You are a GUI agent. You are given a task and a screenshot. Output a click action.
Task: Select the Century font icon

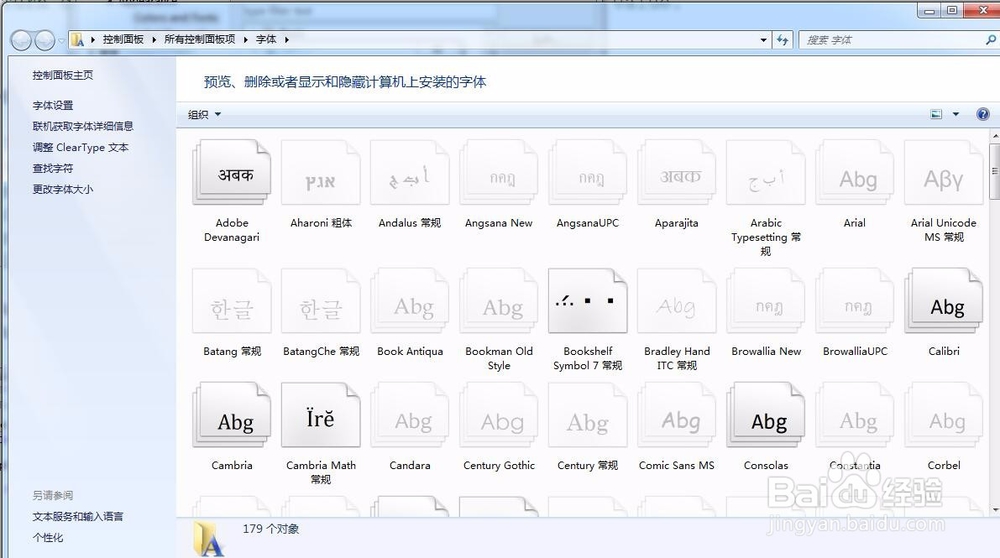(x=587, y=415)
